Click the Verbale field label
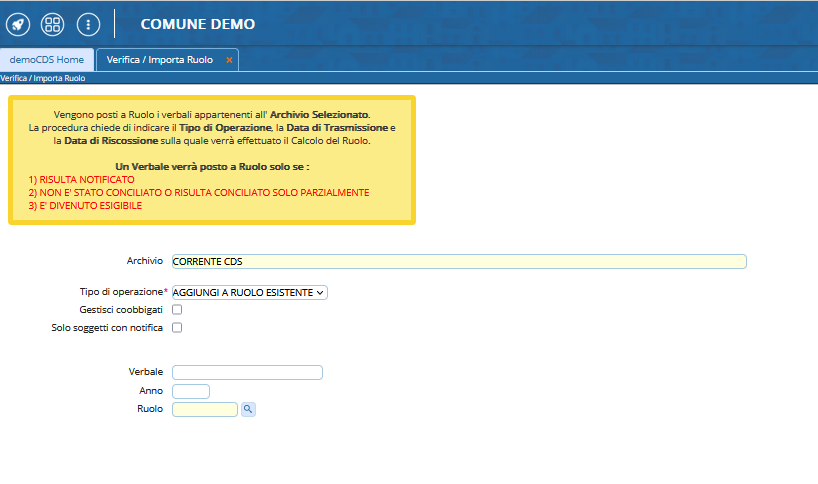This screenshot has width=818, height=484. [x=146, y=372]
